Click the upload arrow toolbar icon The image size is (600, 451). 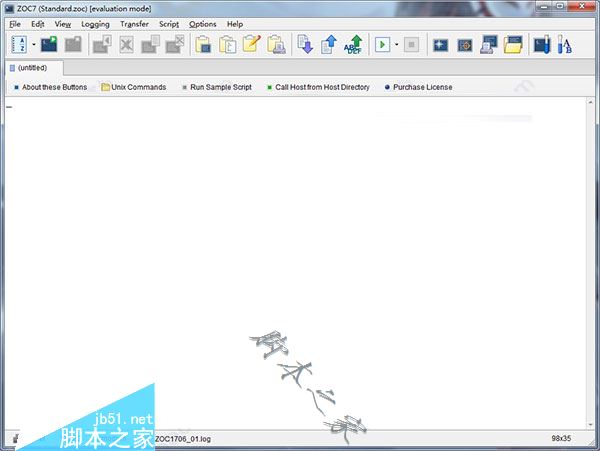point(329,45)
